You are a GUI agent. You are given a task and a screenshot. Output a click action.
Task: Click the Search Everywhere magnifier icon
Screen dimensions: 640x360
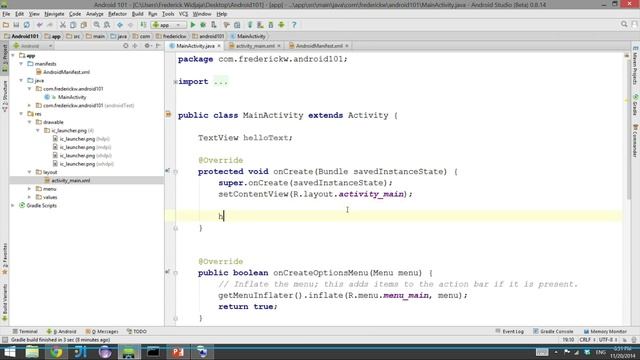(x=624, y=24)
